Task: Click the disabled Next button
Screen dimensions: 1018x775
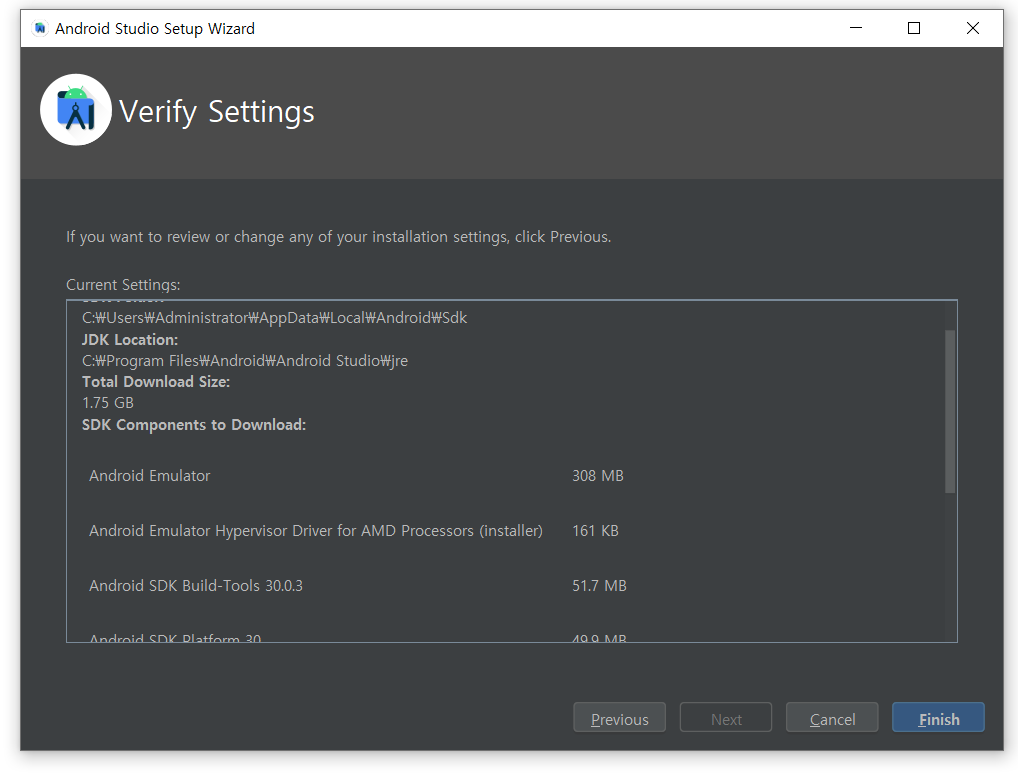Action: pyautogui.click(x=726, y=717)
